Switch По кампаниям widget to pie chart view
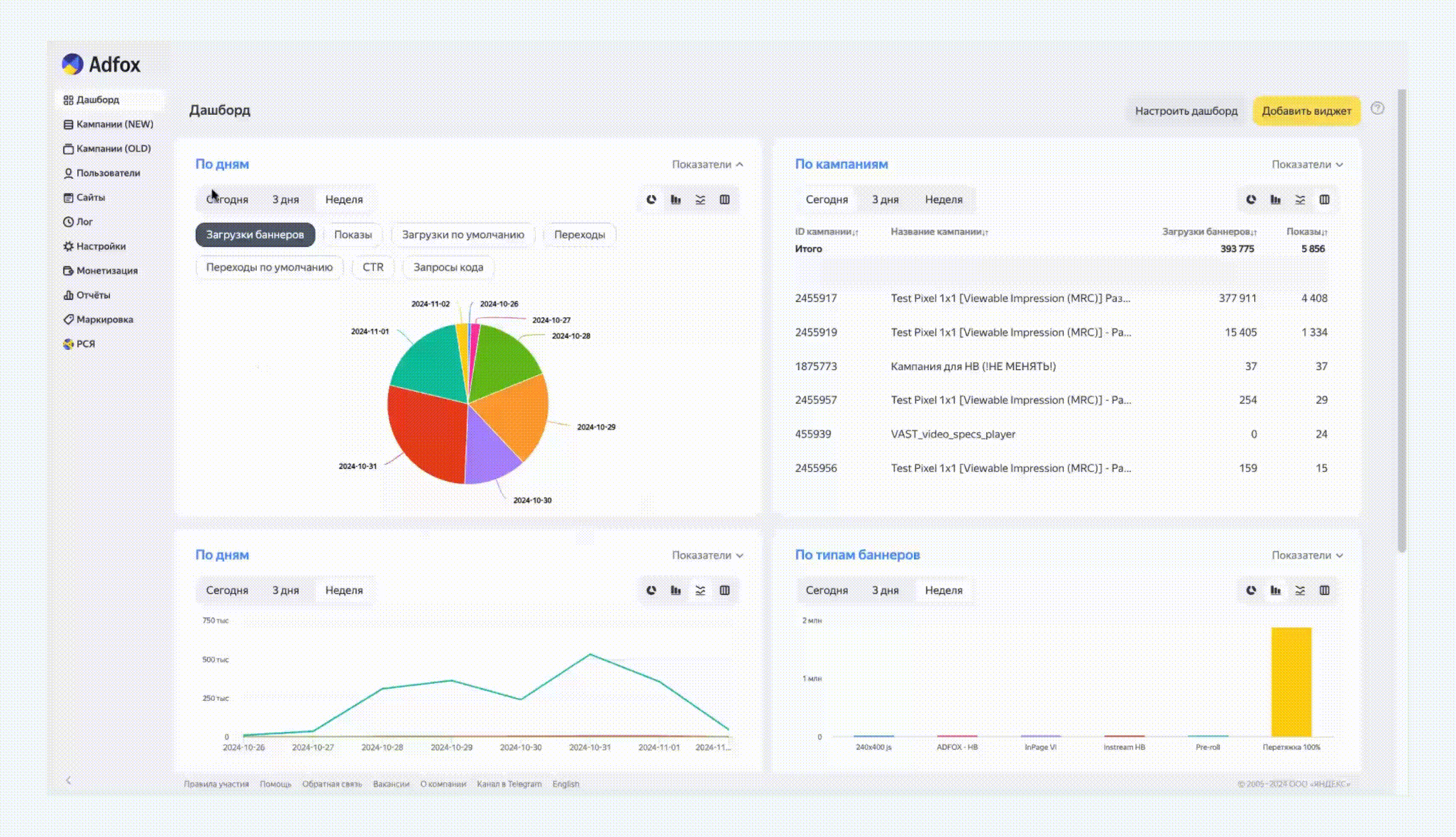 1251,200
